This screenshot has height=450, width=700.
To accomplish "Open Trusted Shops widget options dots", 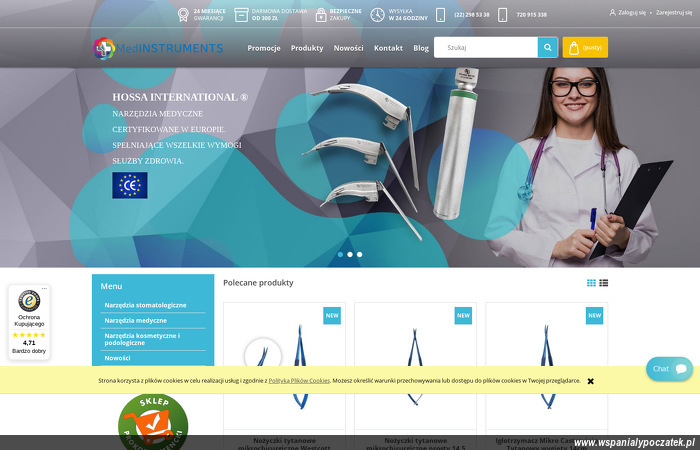I will (44, 288).
